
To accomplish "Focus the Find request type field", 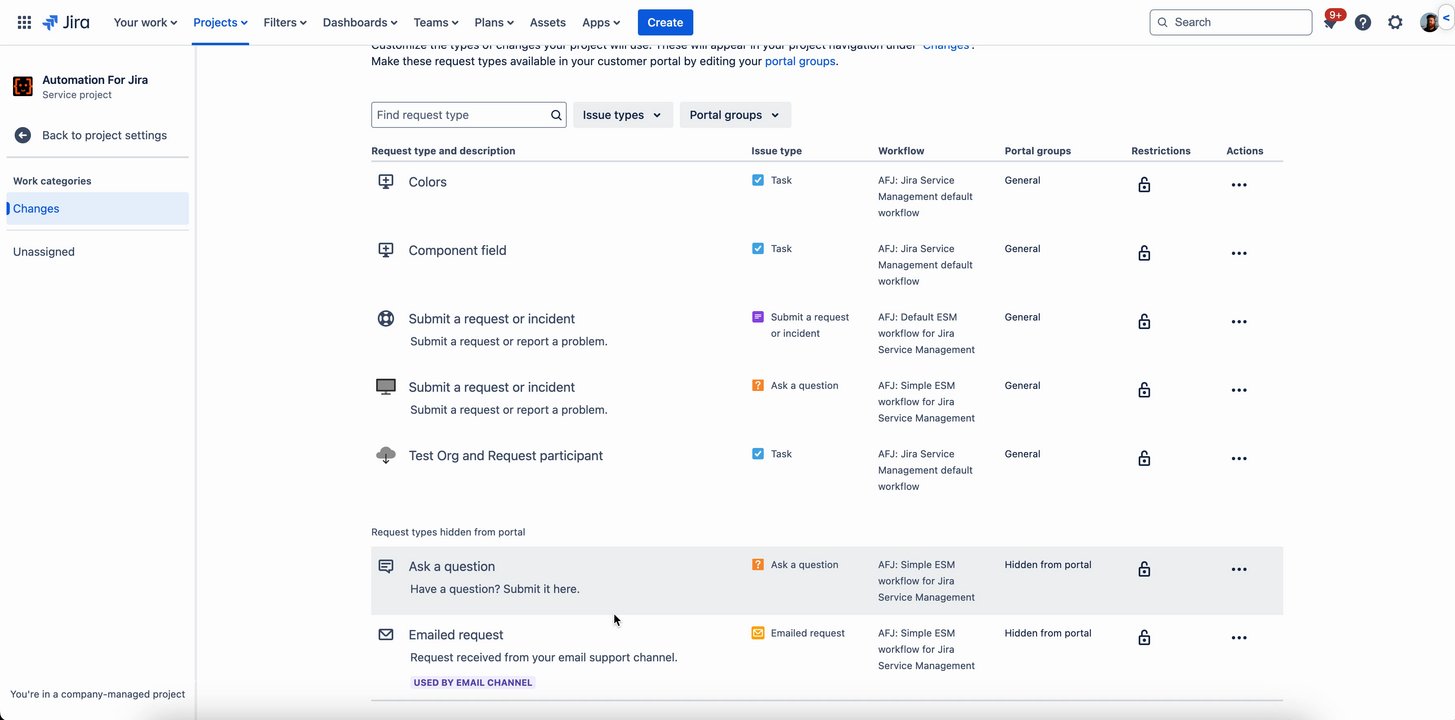I will (x=460, y=115).
